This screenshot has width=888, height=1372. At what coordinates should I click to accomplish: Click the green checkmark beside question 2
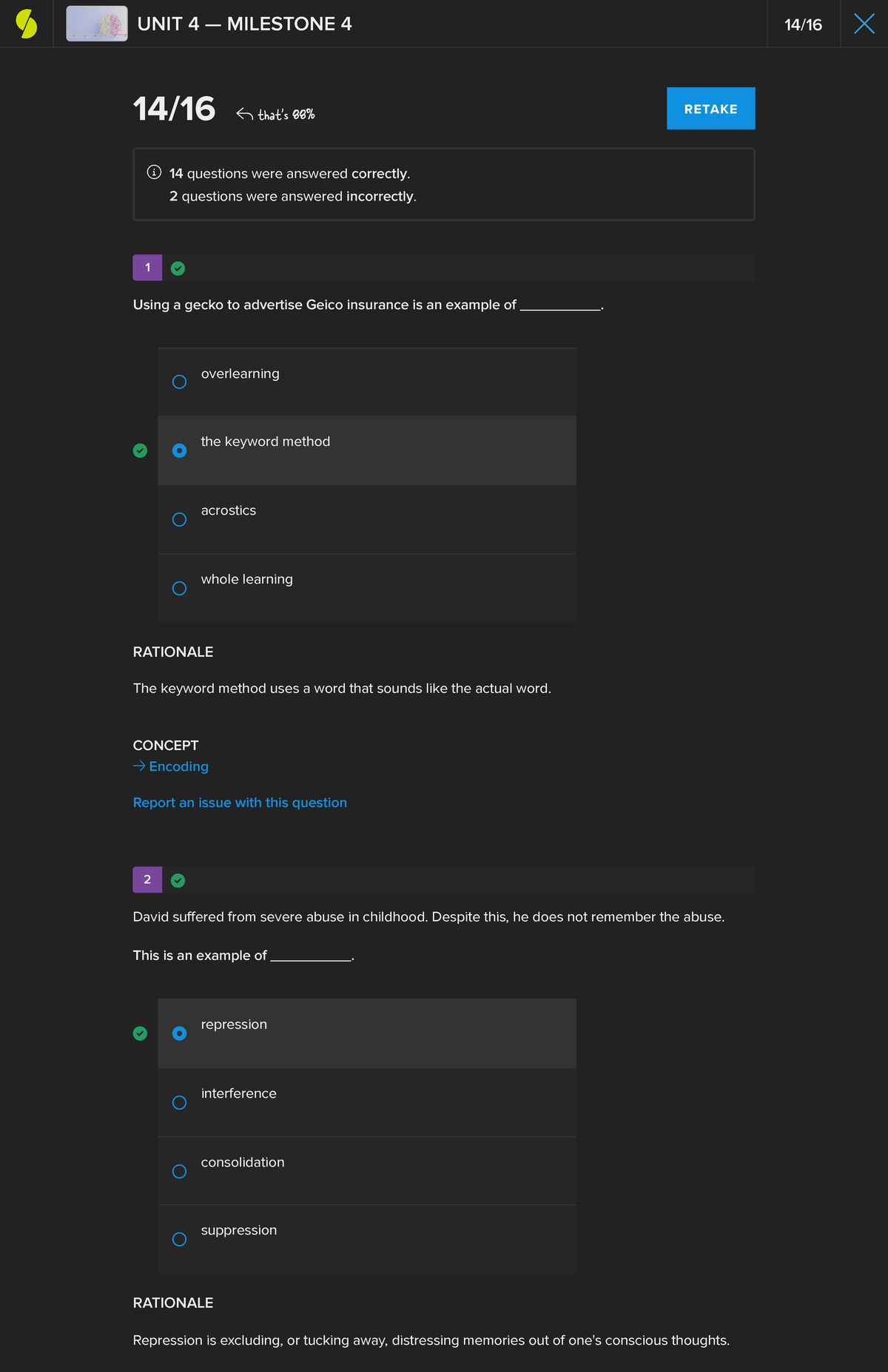point(178,880)
